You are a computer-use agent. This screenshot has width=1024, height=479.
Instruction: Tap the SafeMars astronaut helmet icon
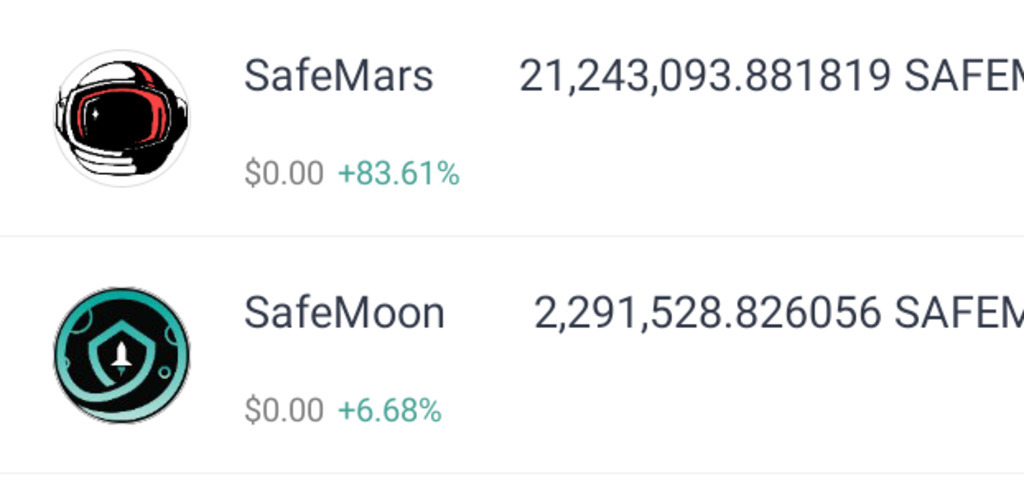click(x=121, y=118)
